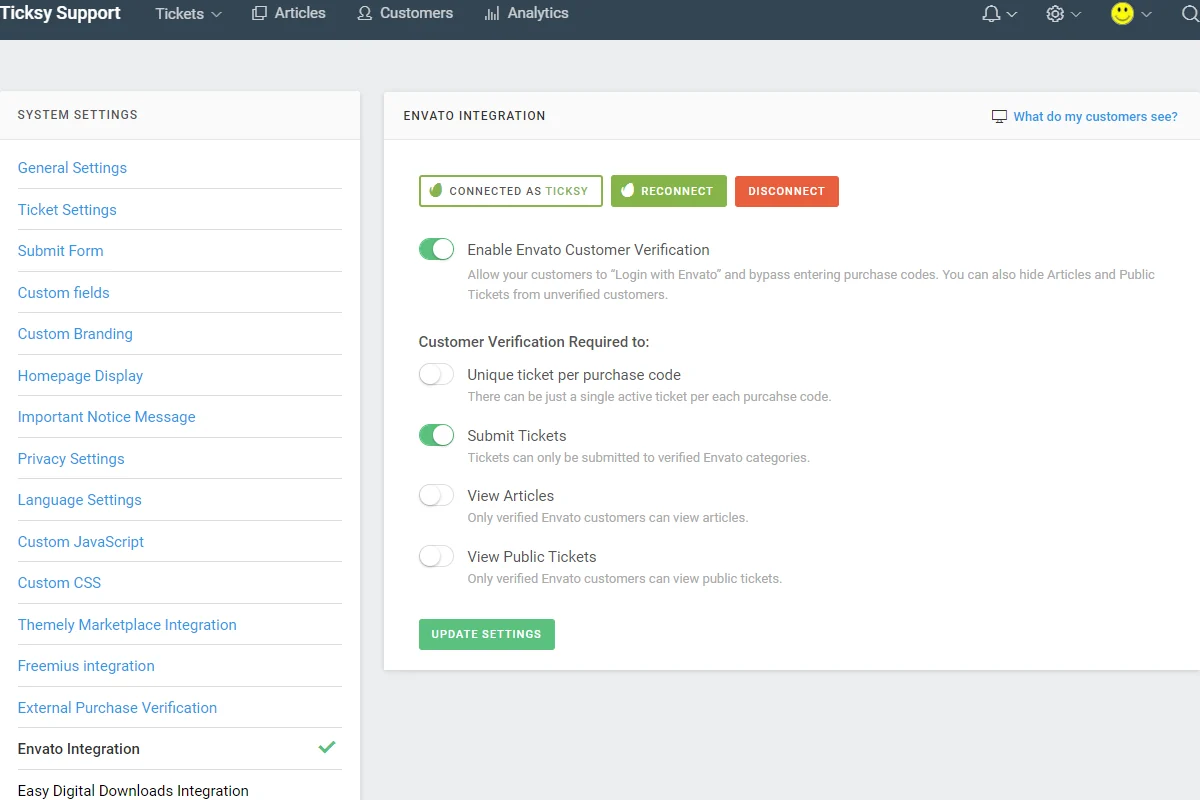
Task: Select Custom CSS in system settings
Action: [59, 583]
